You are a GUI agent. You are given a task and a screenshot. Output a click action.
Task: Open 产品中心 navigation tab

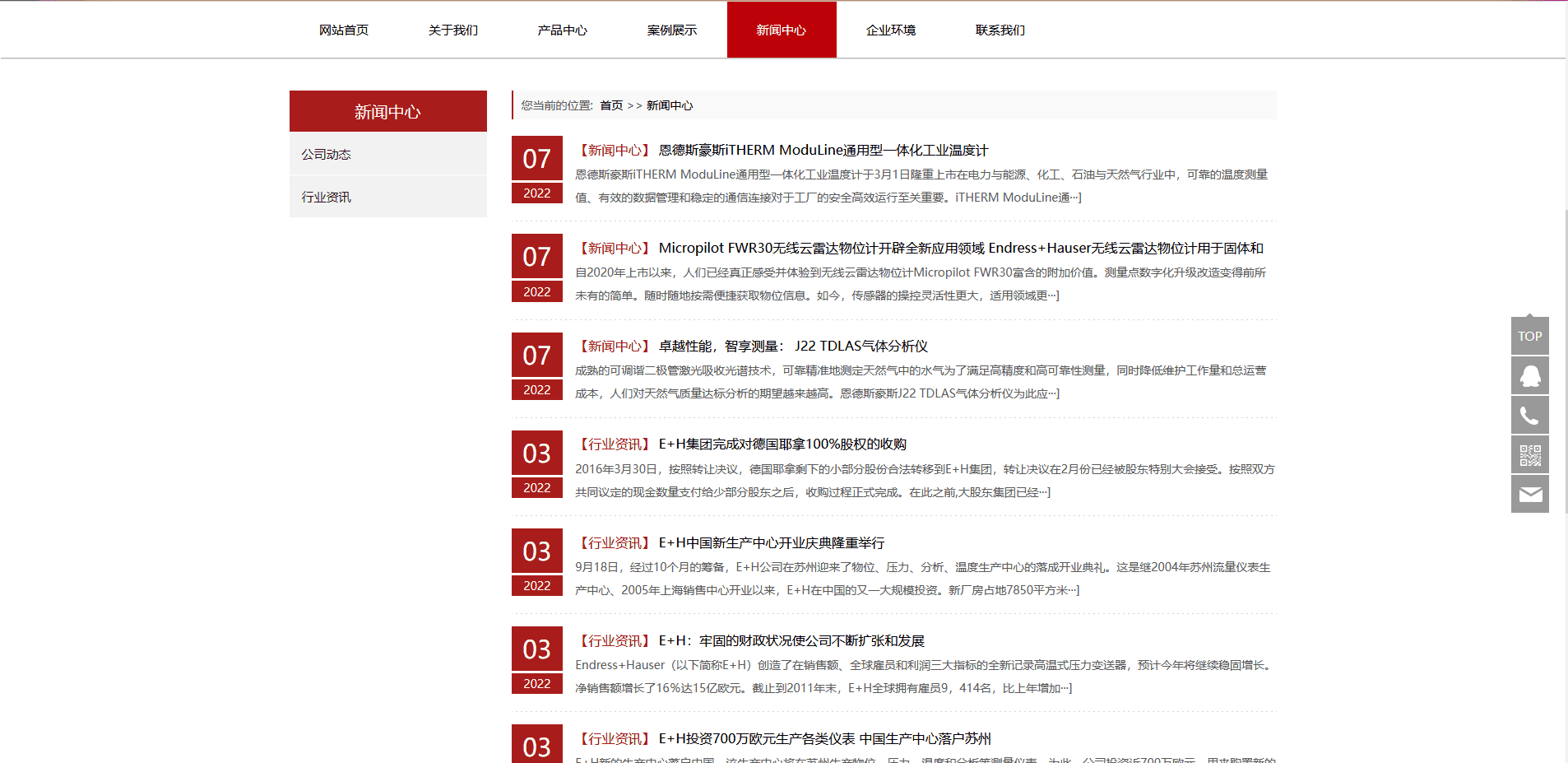click(563, 30)
